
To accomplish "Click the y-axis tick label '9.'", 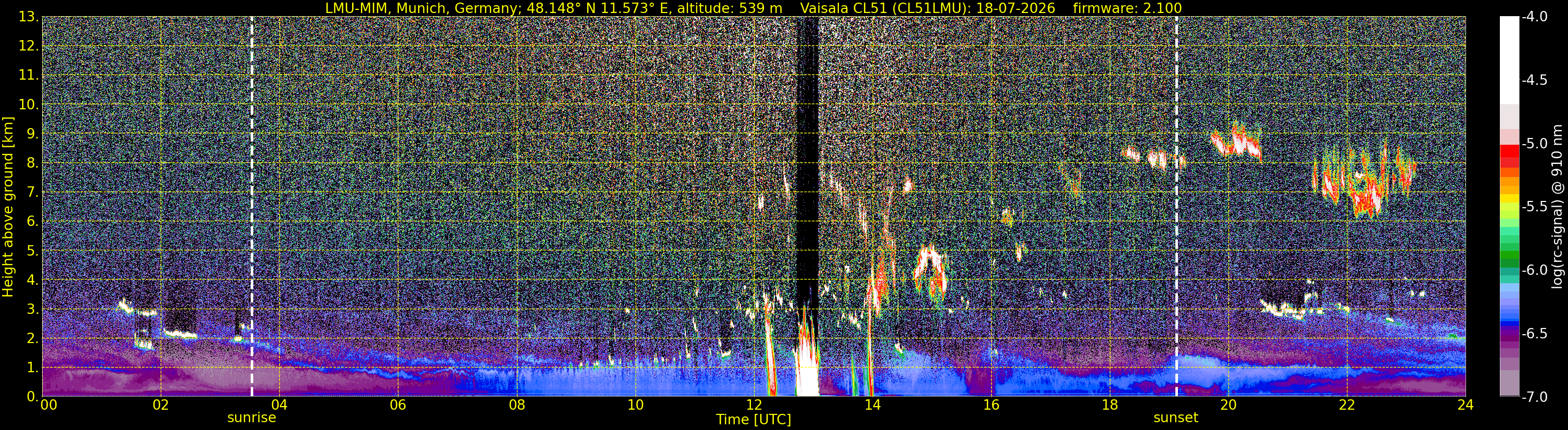I will (32, 134).
